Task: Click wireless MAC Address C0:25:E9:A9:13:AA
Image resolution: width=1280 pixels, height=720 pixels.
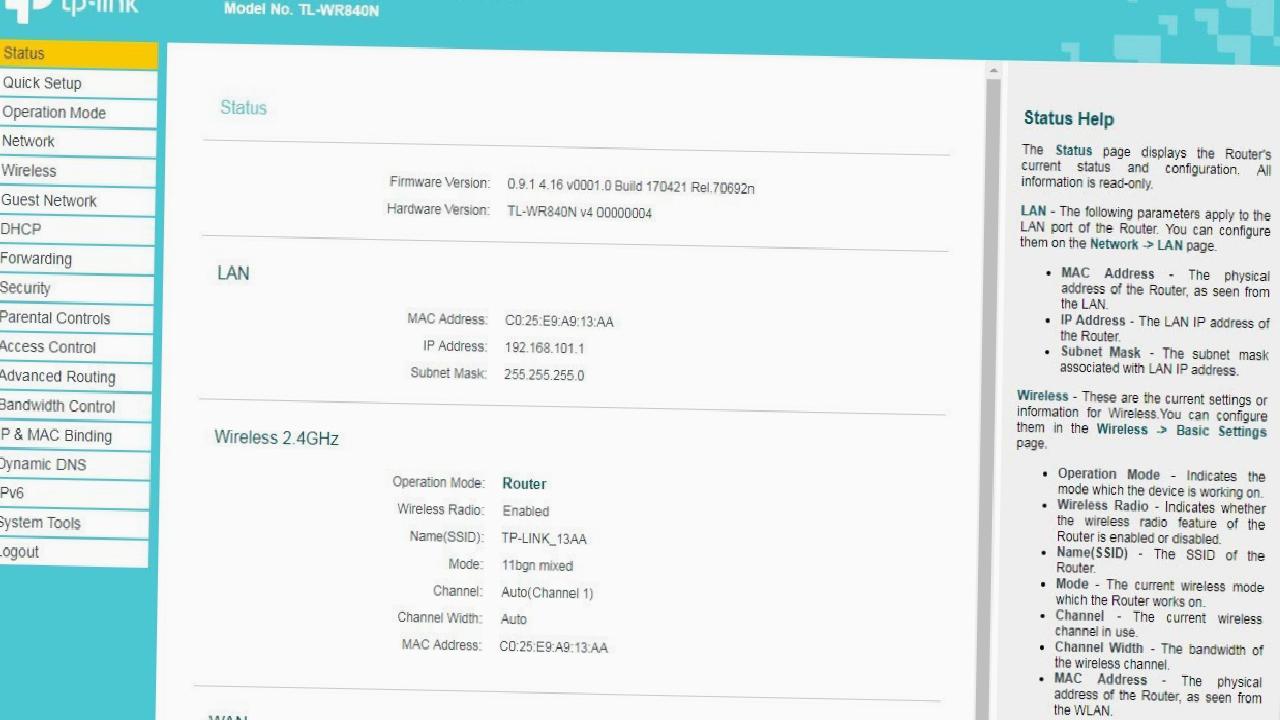Action: pos(554,647)
